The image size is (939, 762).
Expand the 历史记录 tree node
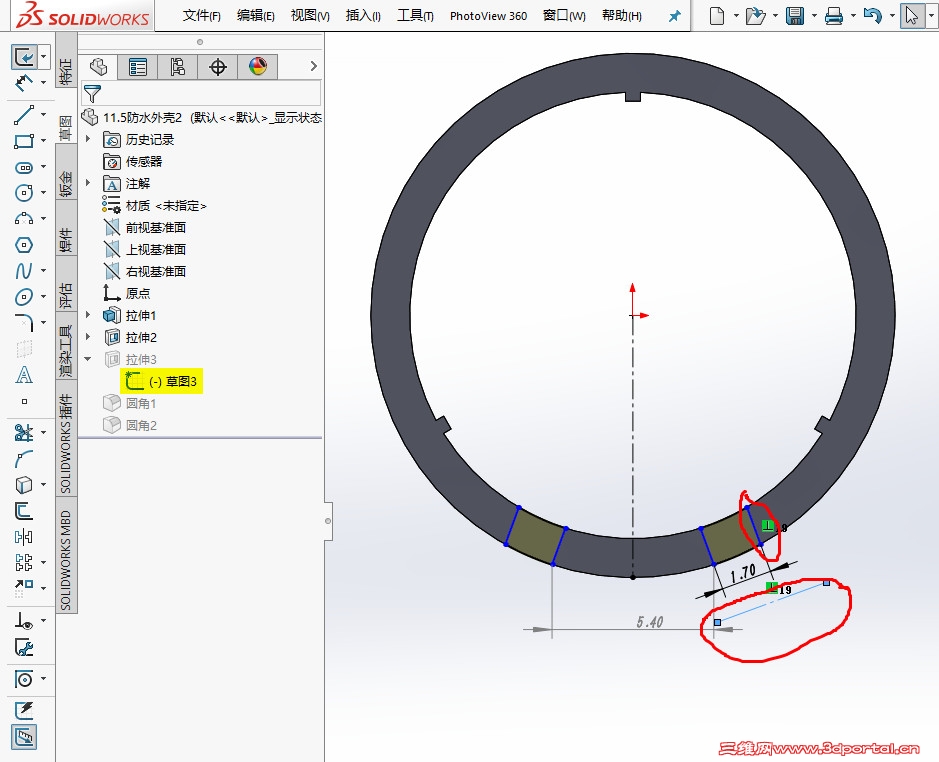[x=88, y=139]
